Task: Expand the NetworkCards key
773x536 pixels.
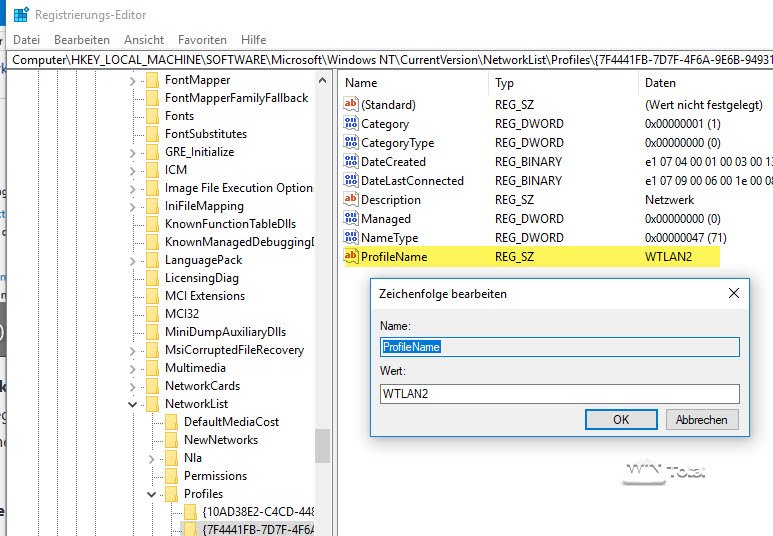Action: click(132, 387)
